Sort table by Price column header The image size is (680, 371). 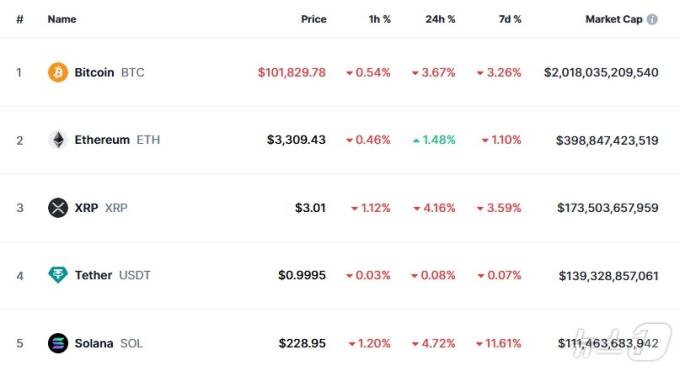point(314,19)
